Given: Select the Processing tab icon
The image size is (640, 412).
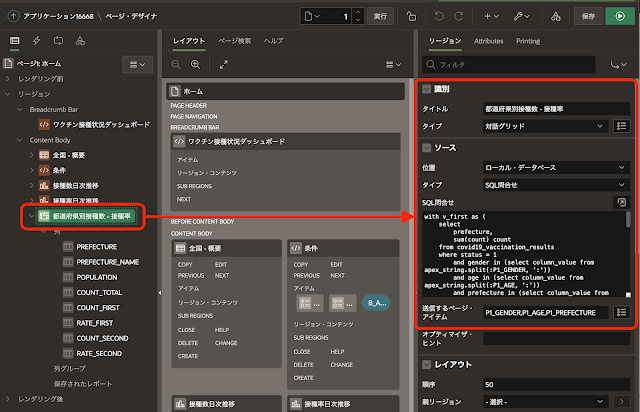Looking at the screenshot, I should (58, 40).
